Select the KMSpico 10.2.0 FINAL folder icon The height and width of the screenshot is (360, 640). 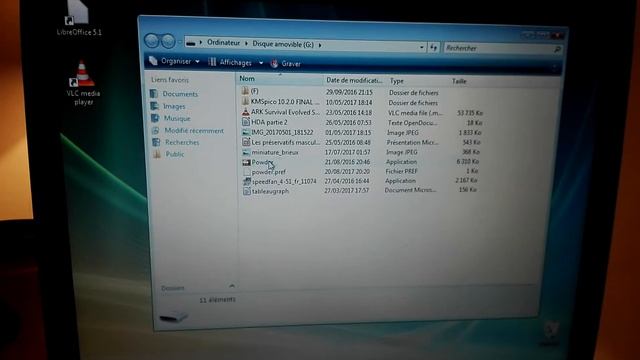pyautogui.click(x=245, y=101)
